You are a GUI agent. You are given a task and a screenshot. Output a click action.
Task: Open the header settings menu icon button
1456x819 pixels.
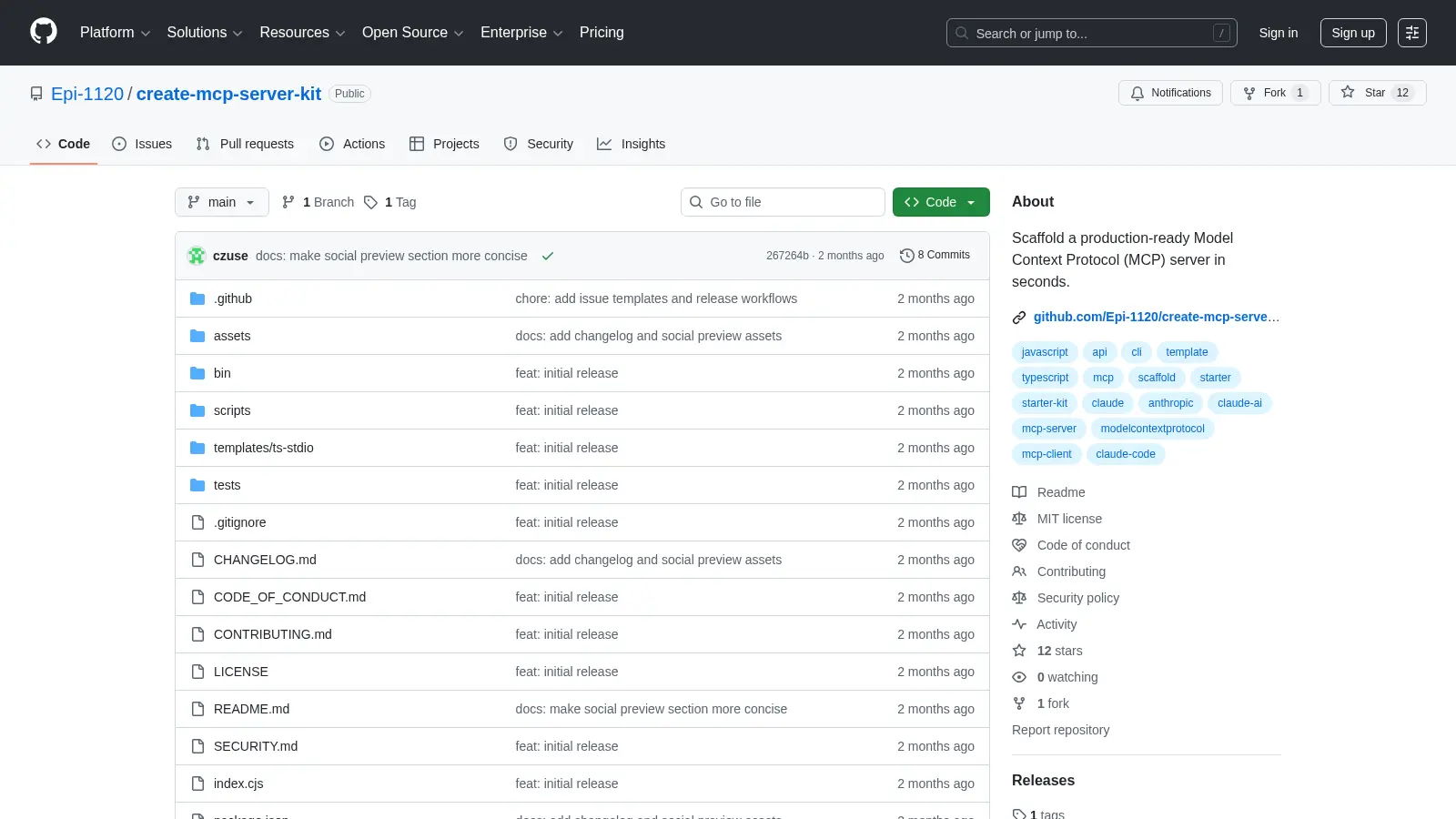tap(1412, 33)
